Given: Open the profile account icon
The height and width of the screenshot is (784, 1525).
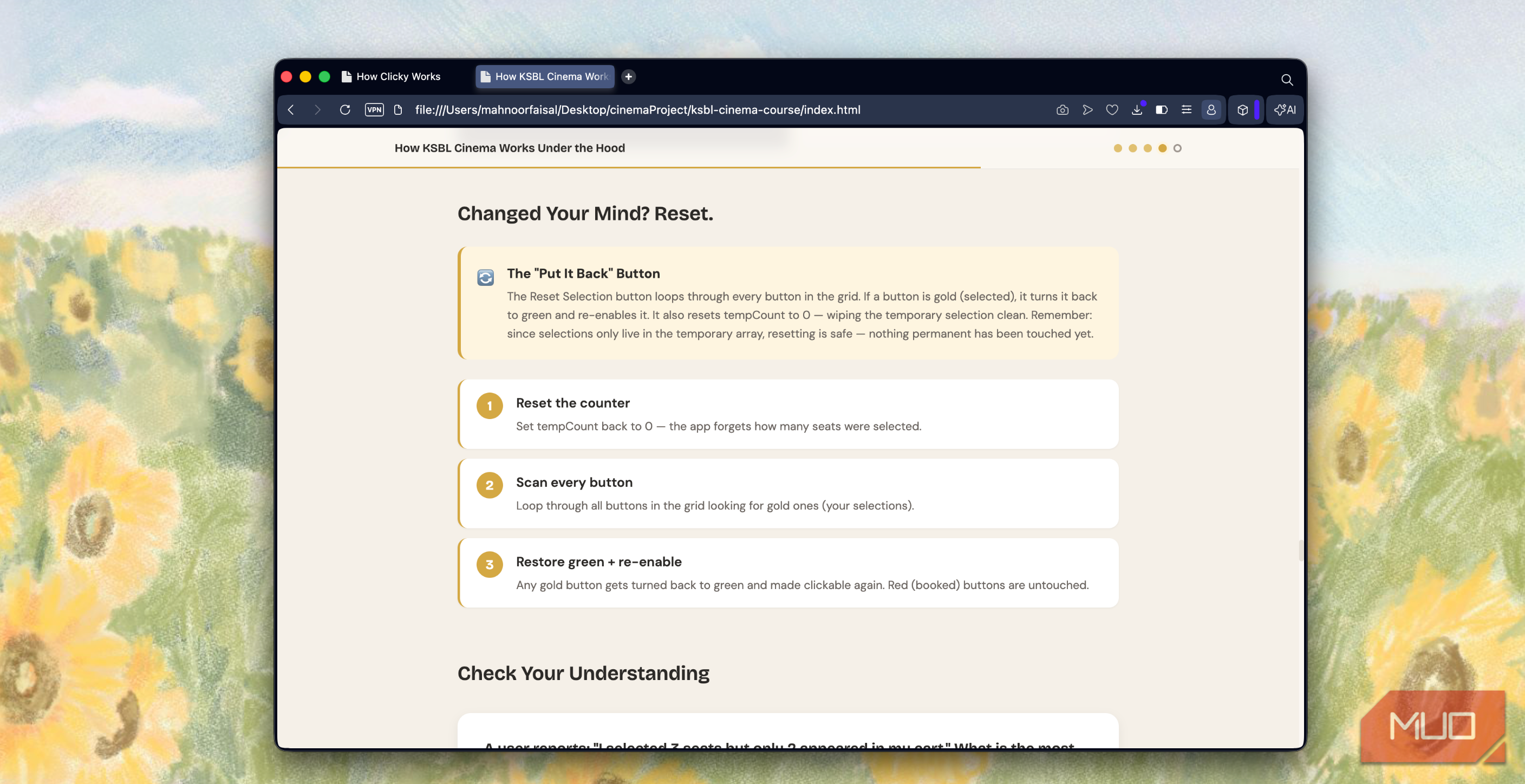Looking at the screenshot, I should 1211,110.
